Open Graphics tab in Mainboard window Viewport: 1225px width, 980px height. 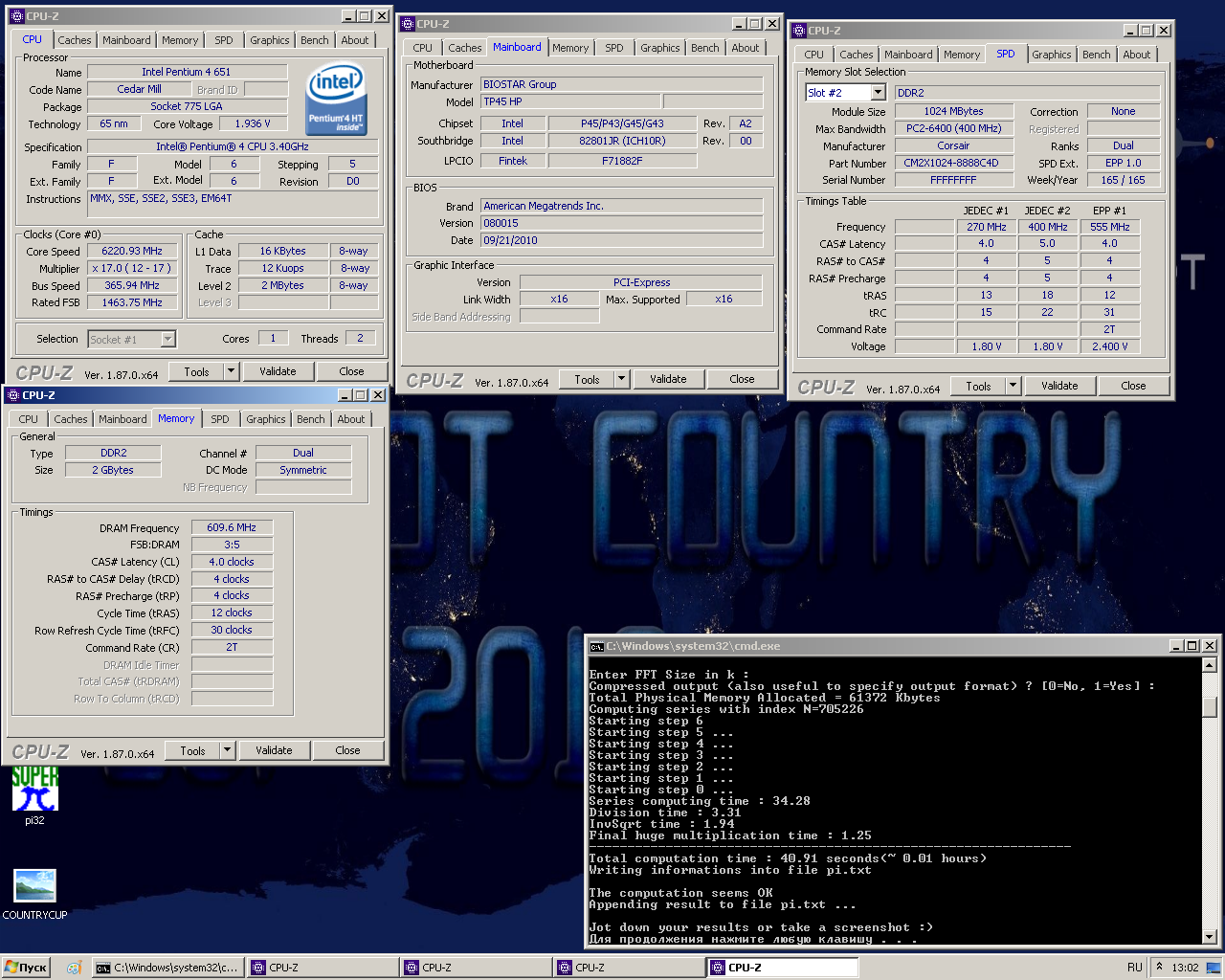659,48
